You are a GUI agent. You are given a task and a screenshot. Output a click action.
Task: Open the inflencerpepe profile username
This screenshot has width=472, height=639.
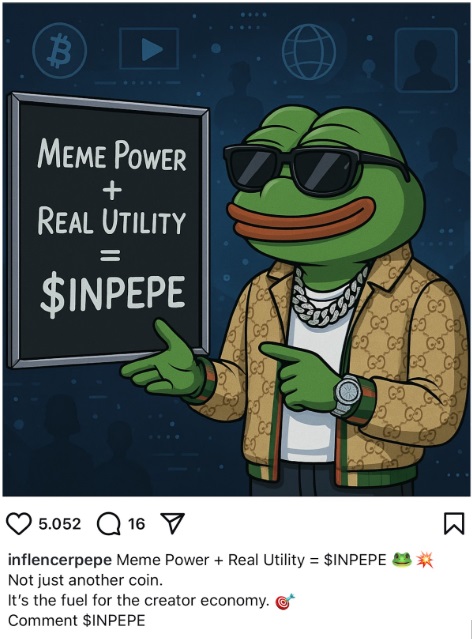click(x=60, y=560)
